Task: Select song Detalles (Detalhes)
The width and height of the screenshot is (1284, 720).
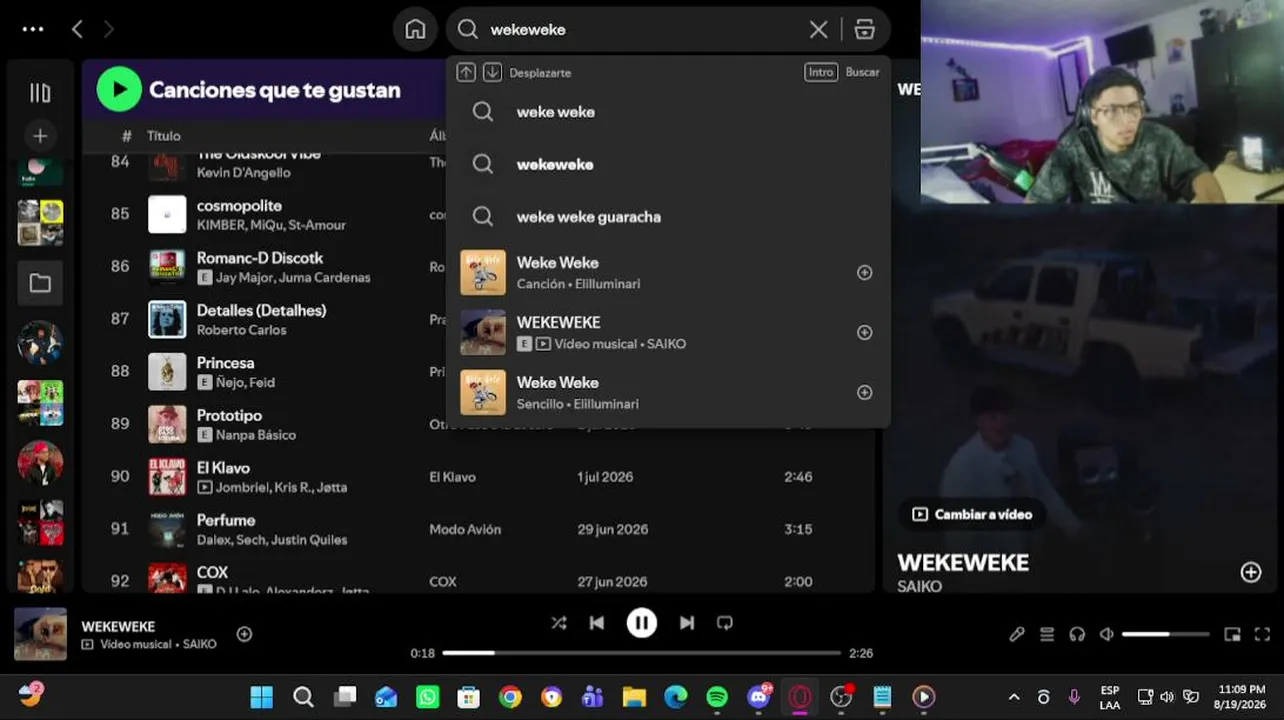Action: [262, 310]
